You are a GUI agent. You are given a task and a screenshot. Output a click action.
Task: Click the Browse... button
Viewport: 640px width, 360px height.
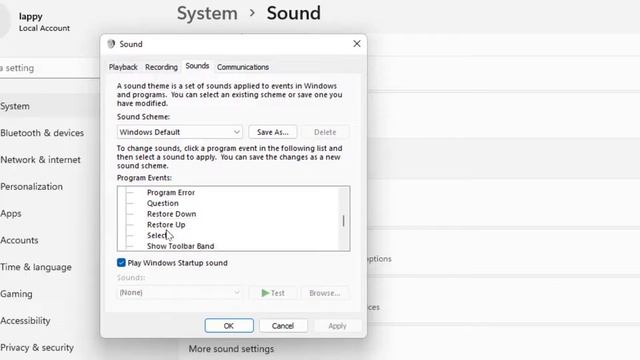coord(325,293)
